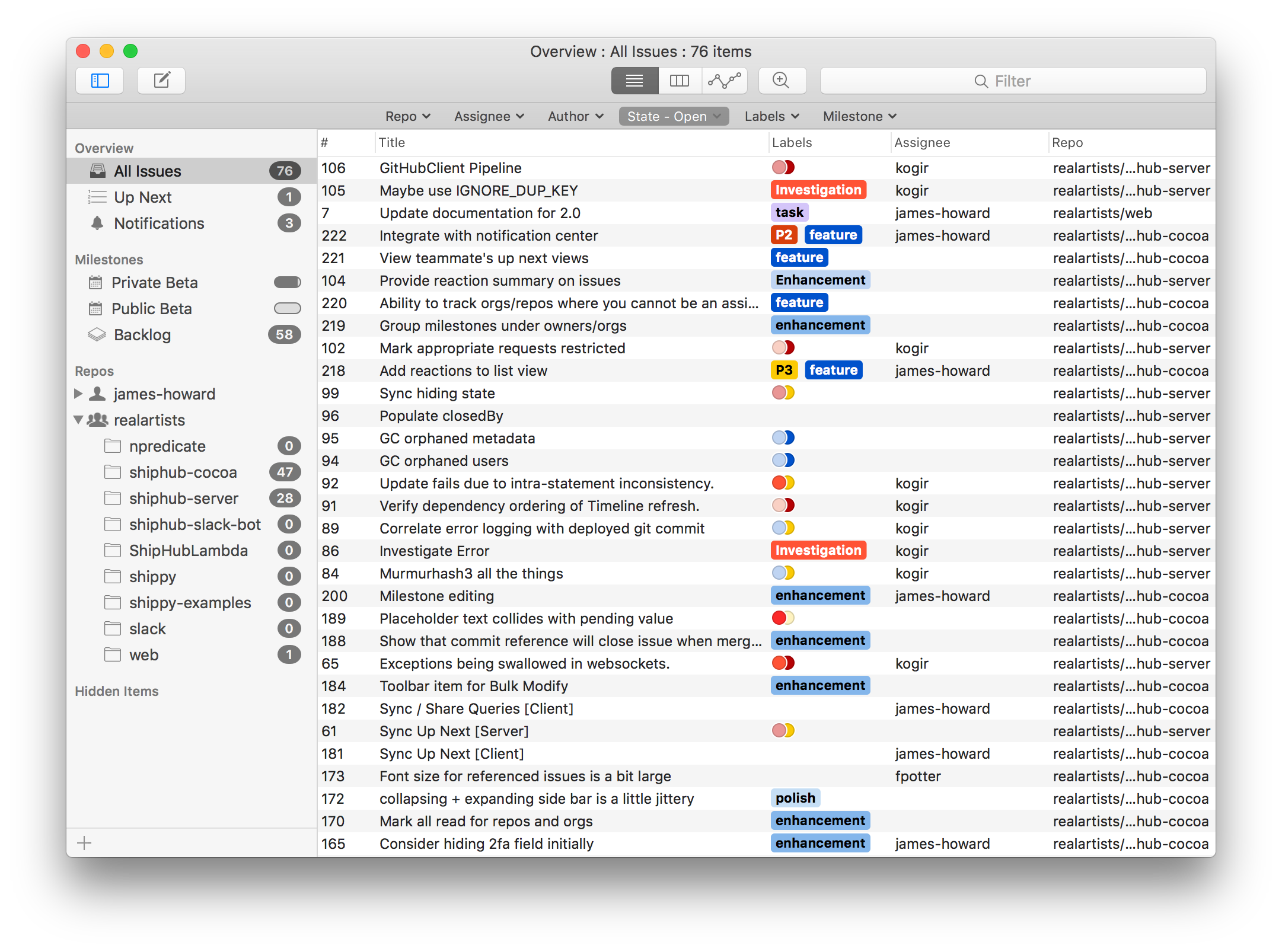Switch to list view mode
Screen dimensions: 1282x952
click(634, 81)
